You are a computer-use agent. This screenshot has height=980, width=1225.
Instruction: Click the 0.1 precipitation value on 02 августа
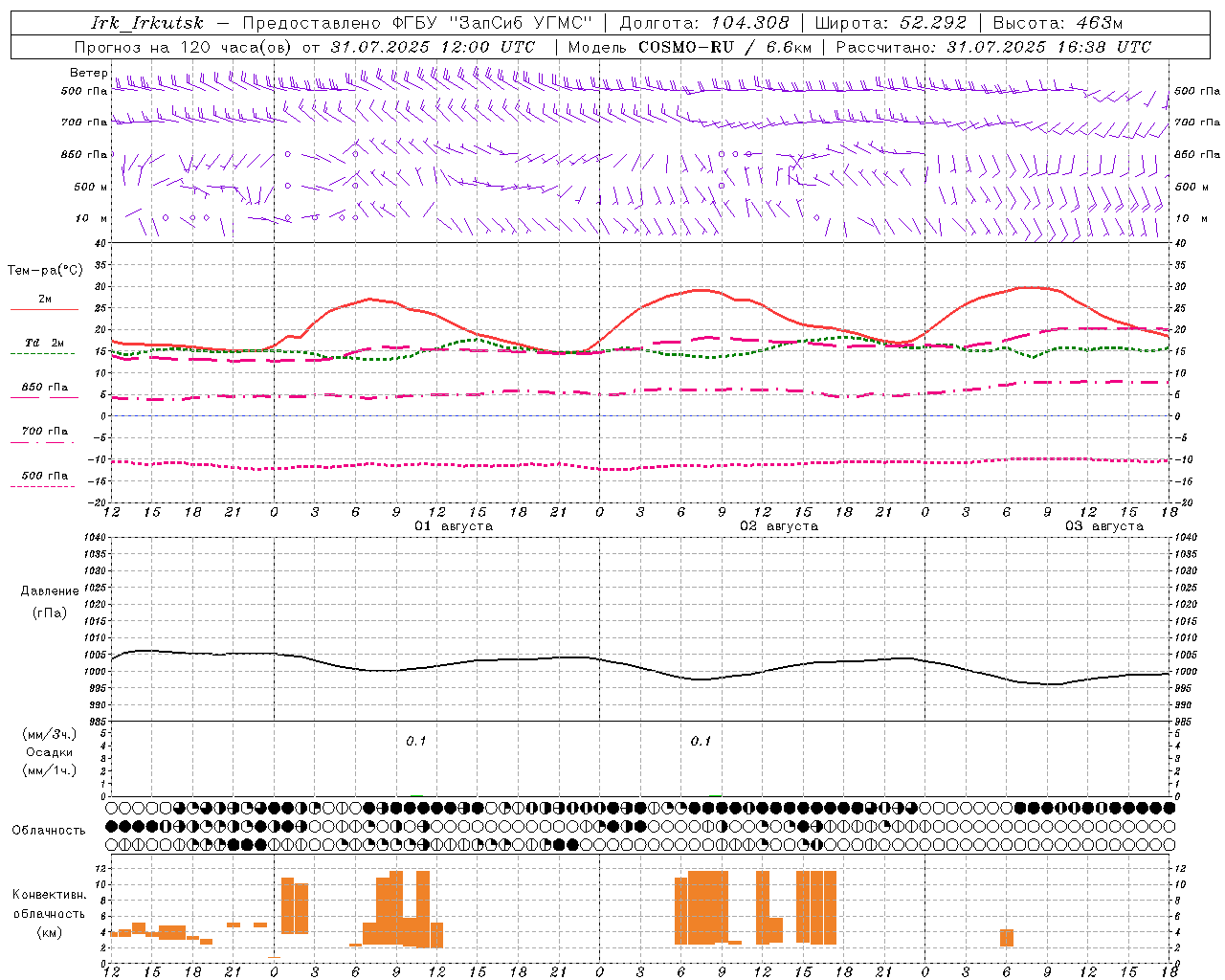[702, 741]
